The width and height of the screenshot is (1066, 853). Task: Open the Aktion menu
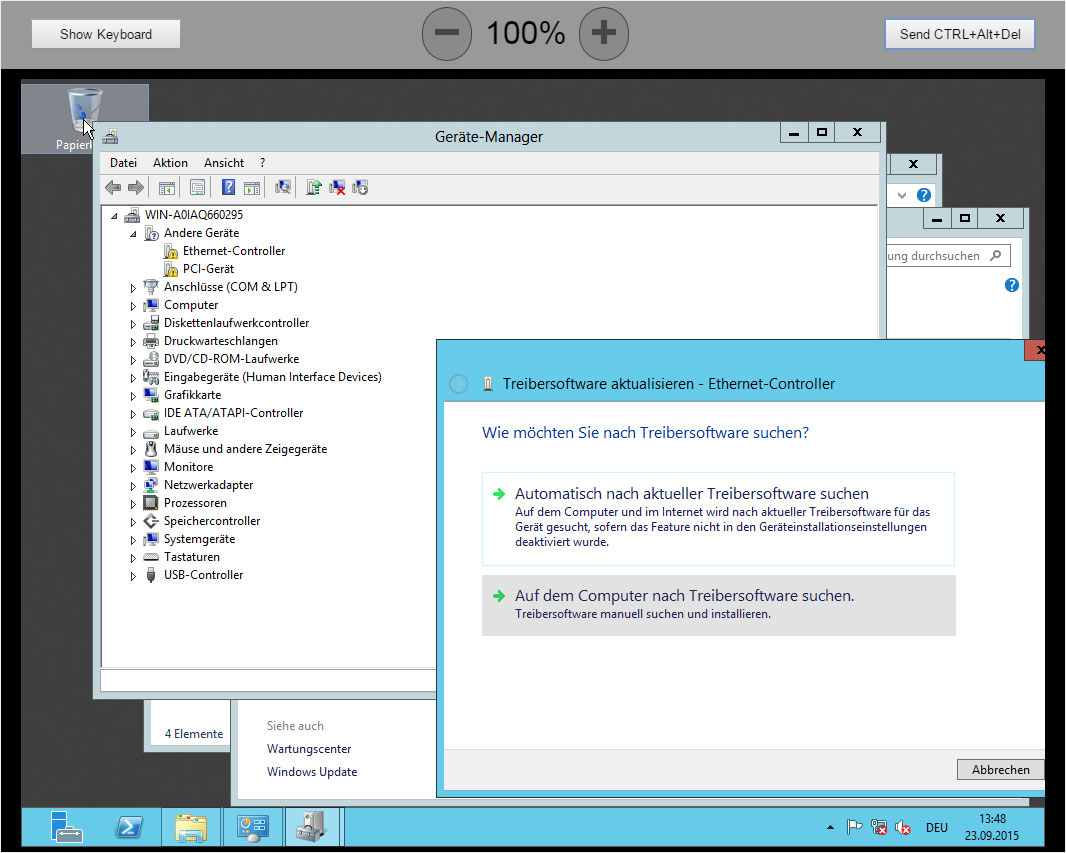[x=170, y=162]
